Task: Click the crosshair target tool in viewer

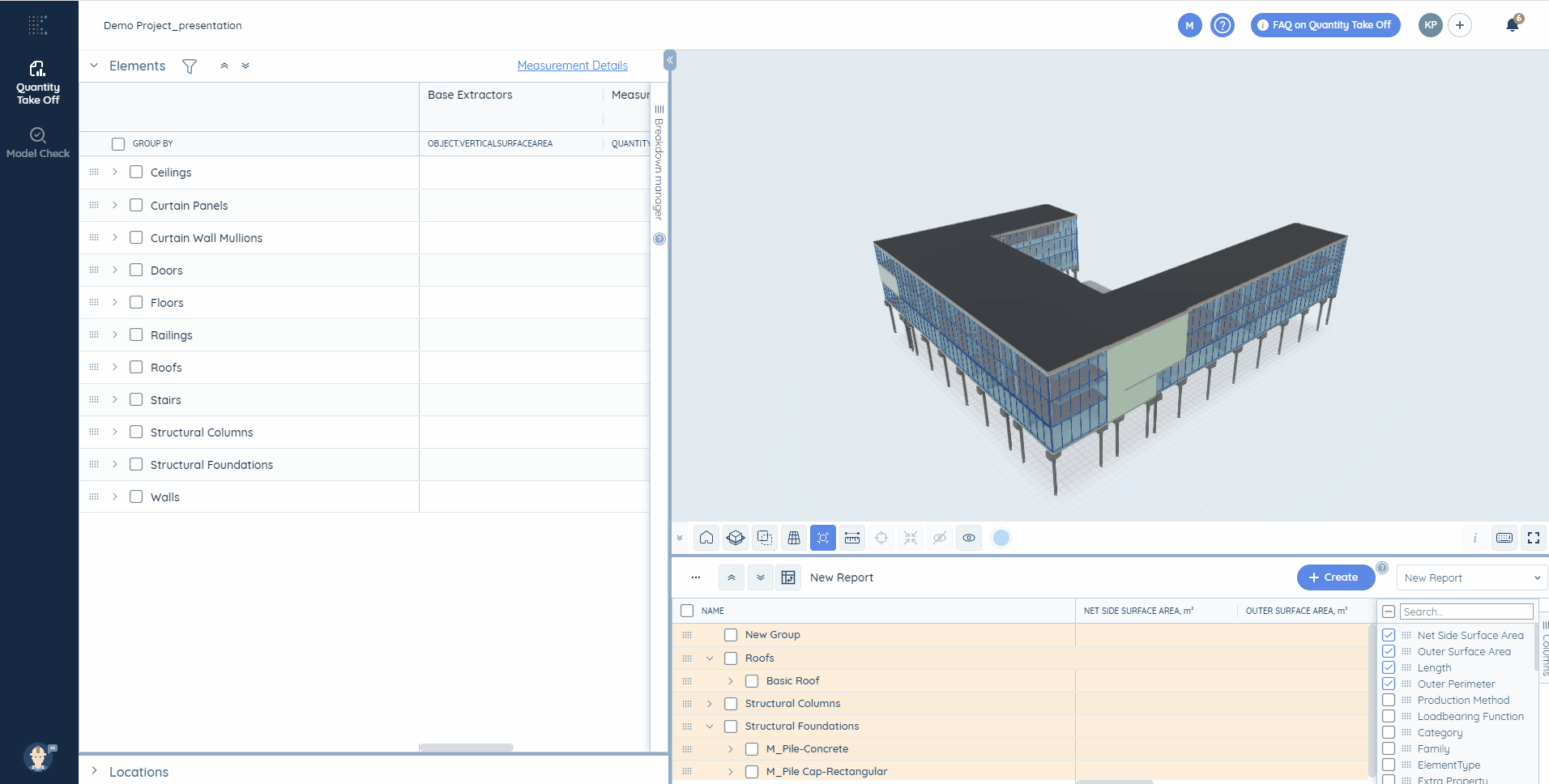Action: pyautogui.click(x=881, y=538)
